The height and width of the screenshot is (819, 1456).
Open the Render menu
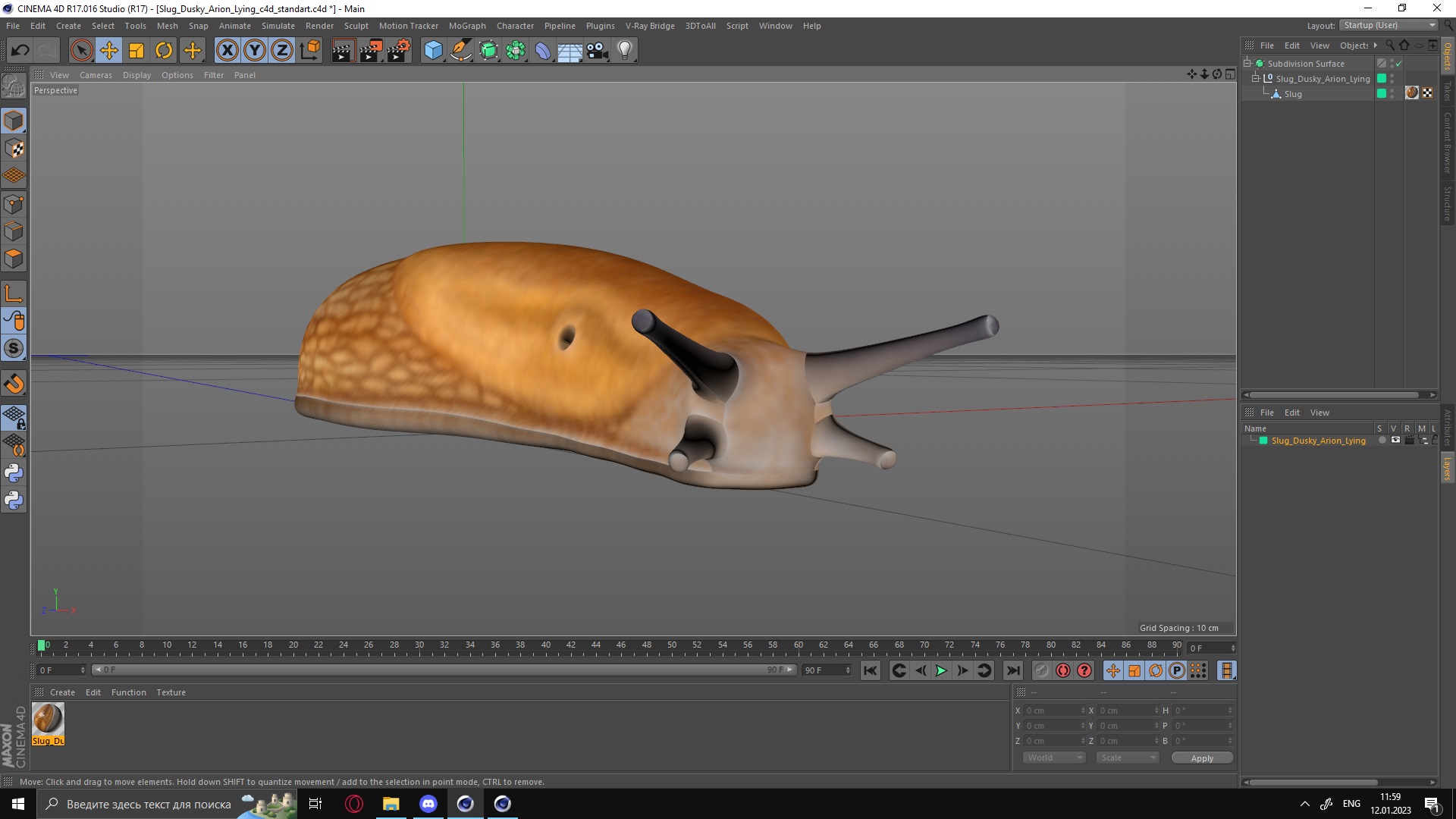[x=319, y=26]
